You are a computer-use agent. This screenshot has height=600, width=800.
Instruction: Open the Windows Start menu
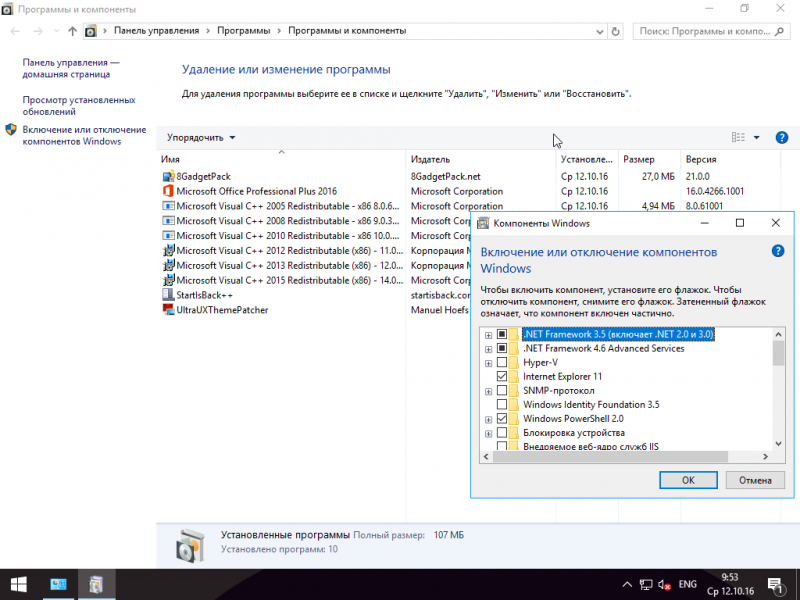click(18, 584)
